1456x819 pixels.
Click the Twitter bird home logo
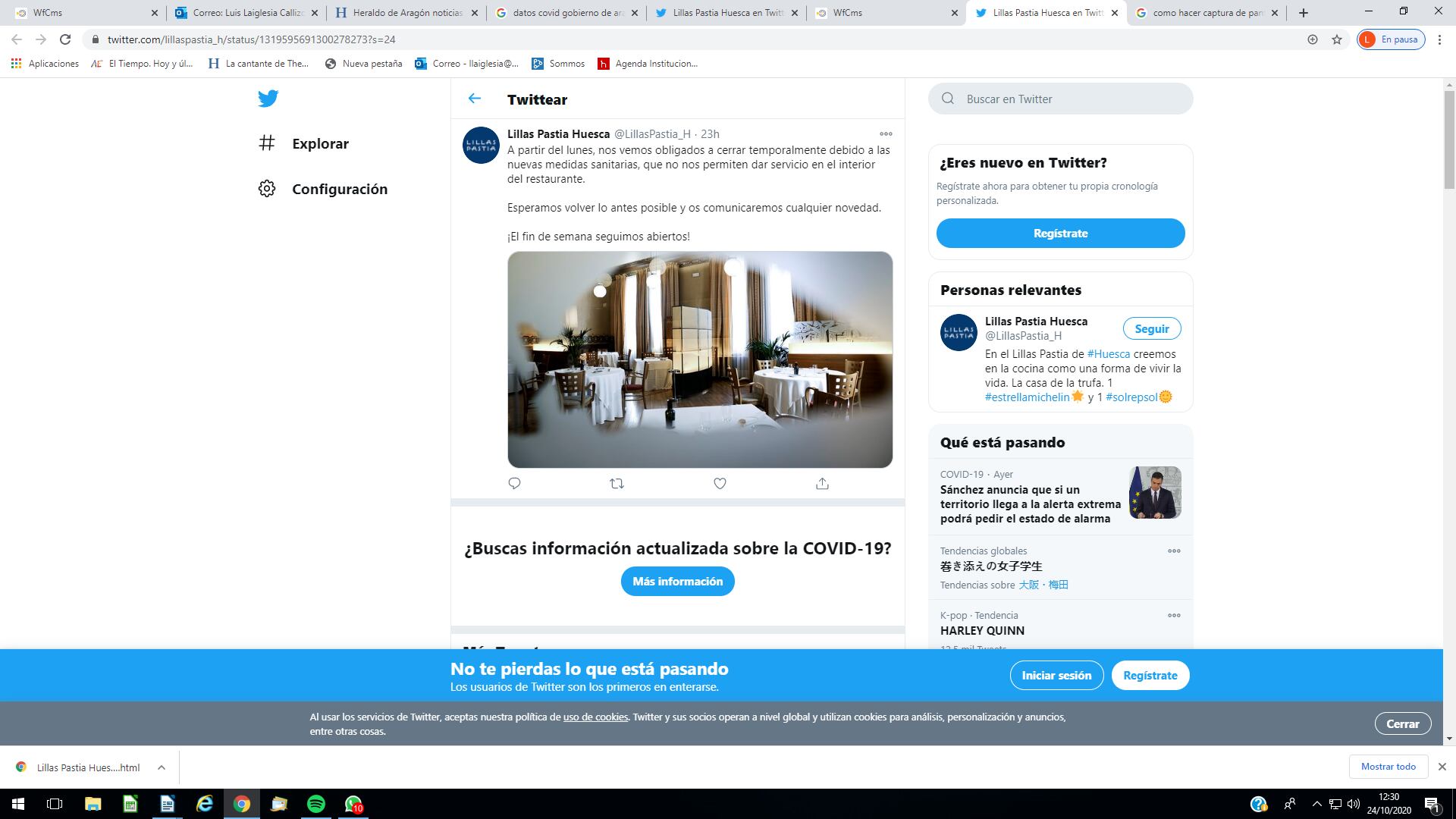point(268,99)
